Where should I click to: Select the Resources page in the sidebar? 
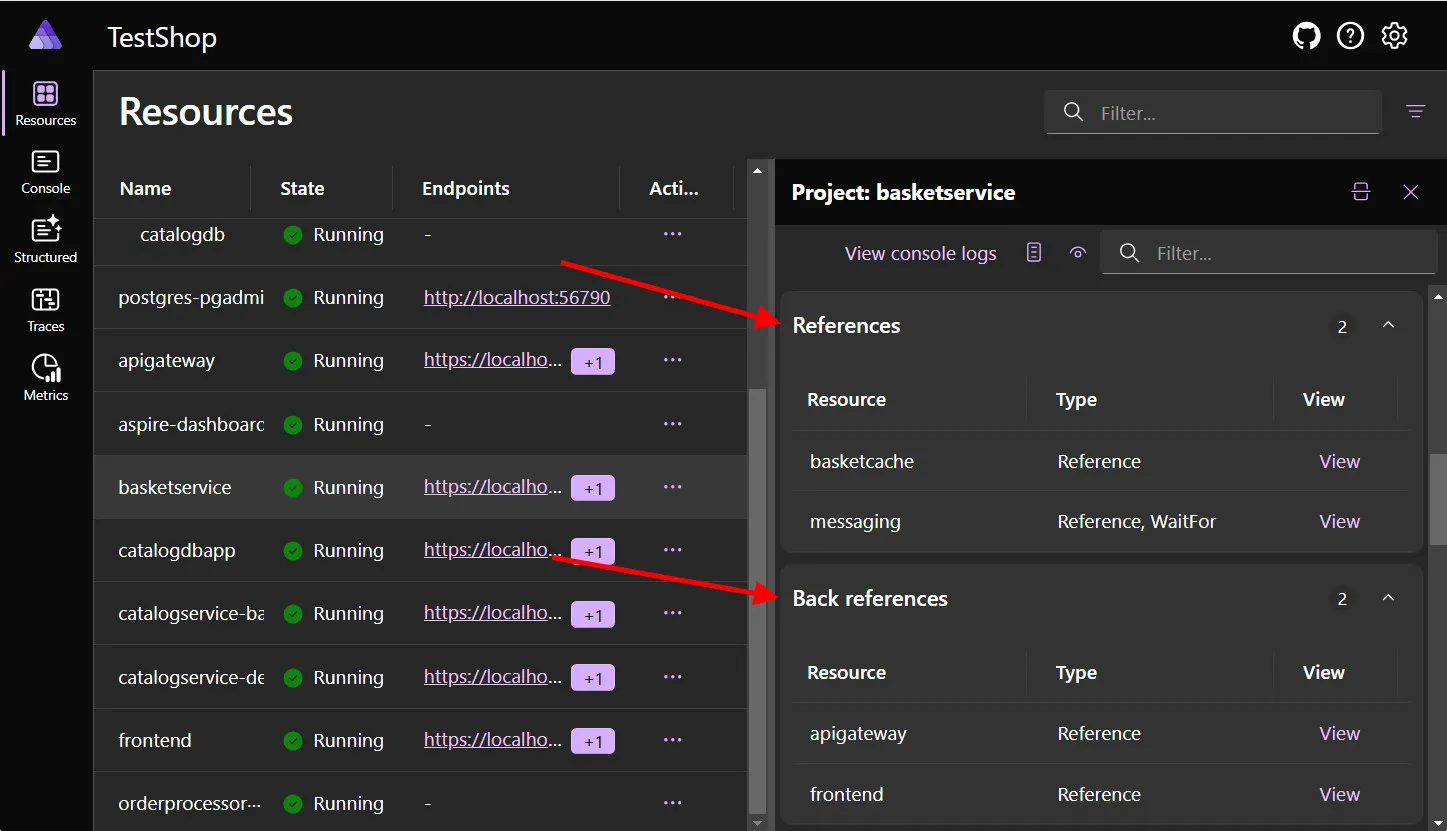45,102
